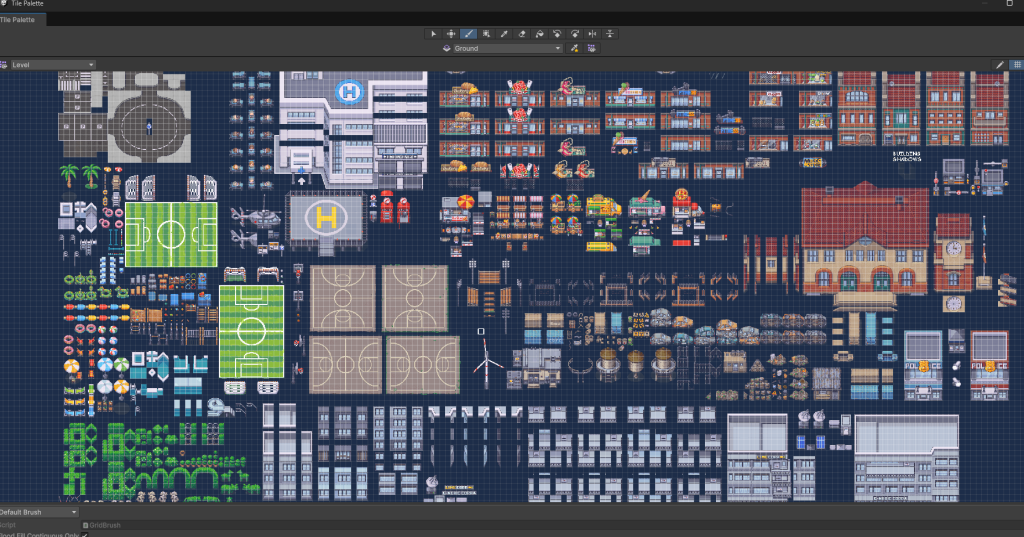Choose the Flood Fill bucket tool
Image resolution: width=1024 pixels, height=537 pixels.
[539, 34]
